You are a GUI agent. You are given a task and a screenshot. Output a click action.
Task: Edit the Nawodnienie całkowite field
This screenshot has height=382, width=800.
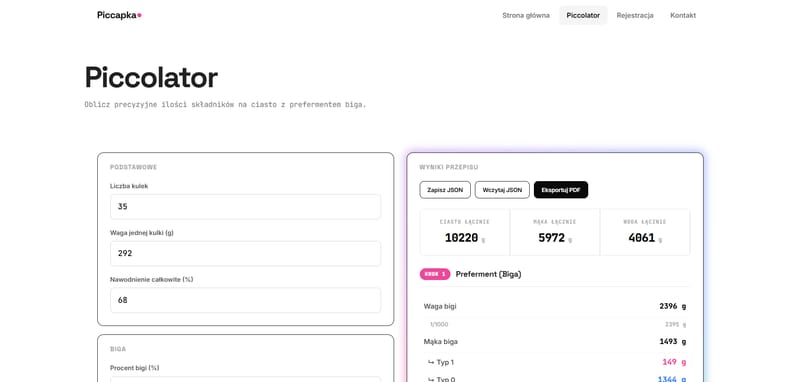click(x=245, y=300)
